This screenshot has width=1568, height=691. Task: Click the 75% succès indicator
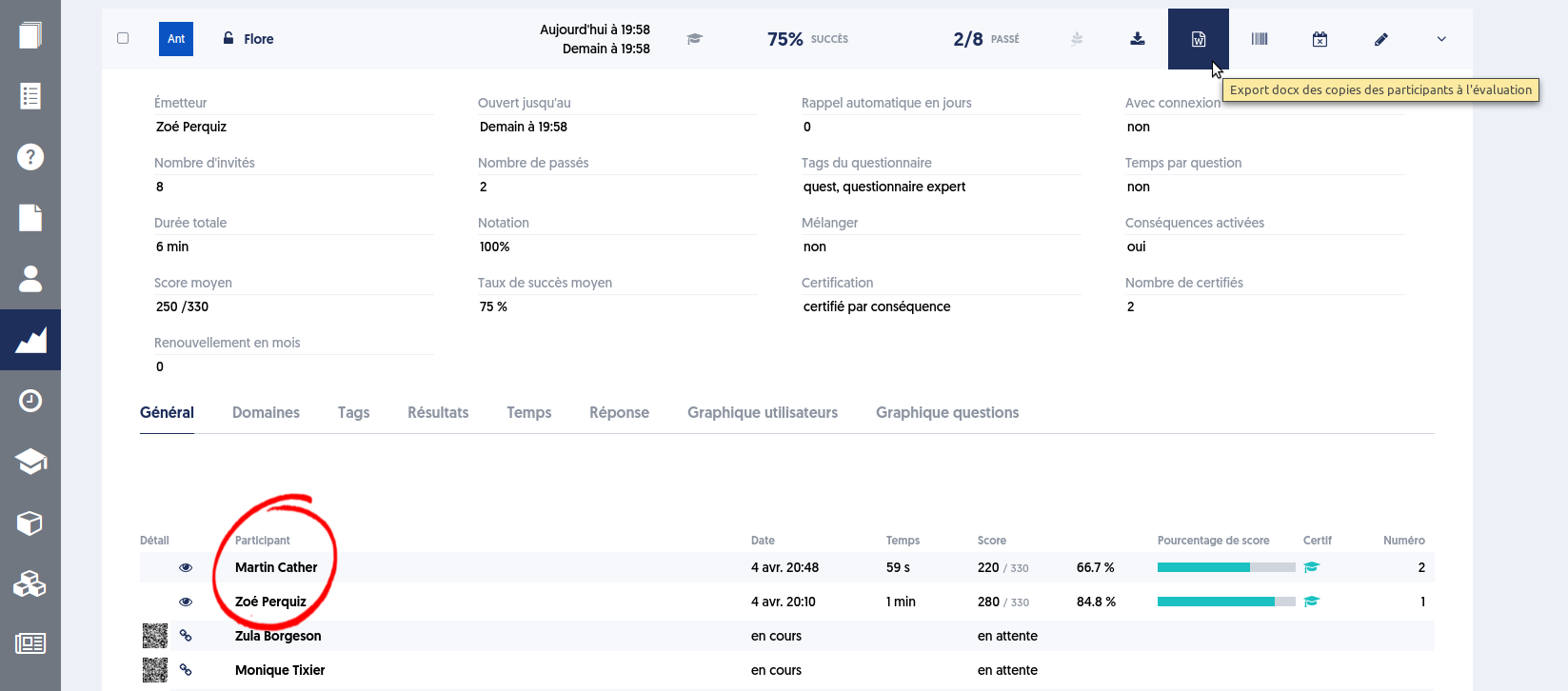coord(807,39)
